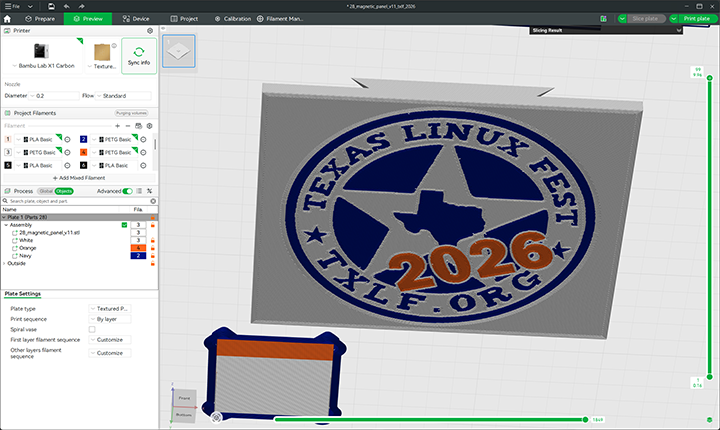Open the Plate type dropdown
This screenshot has height=430, width=720.
[x=109, y=309]
